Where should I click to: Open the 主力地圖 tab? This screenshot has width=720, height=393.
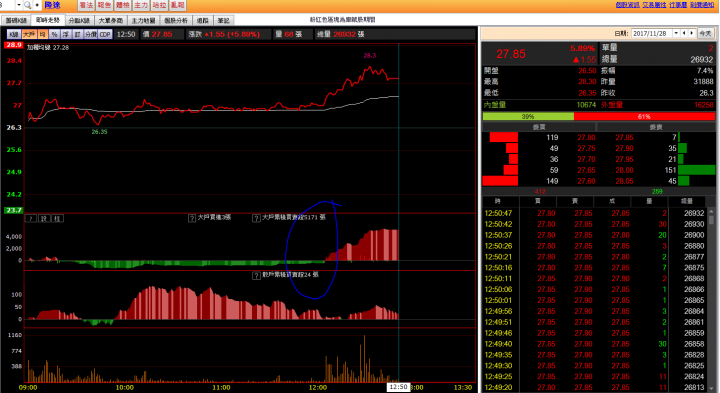[x=143, y=20]
